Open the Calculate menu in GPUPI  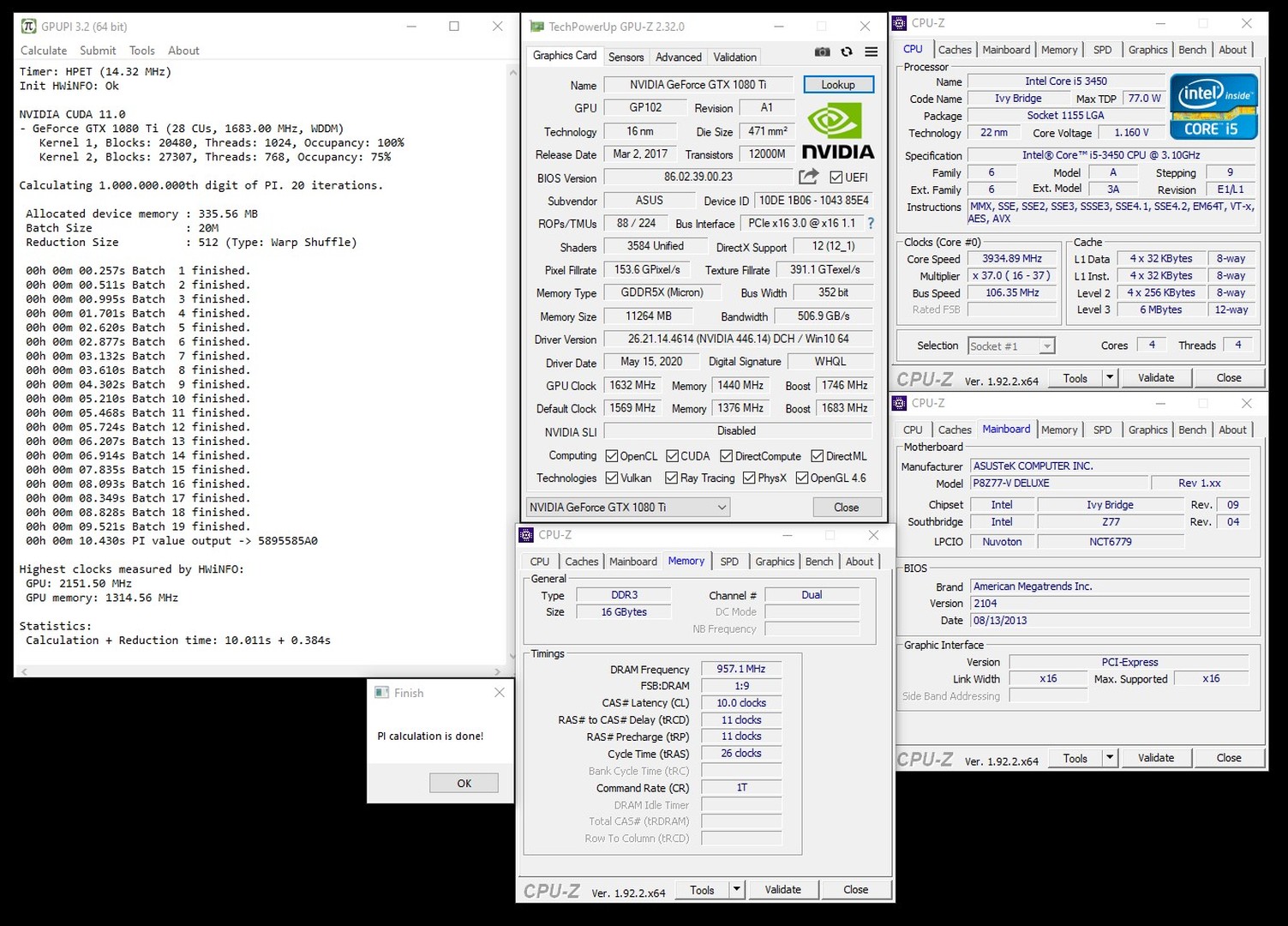[44, 51]
